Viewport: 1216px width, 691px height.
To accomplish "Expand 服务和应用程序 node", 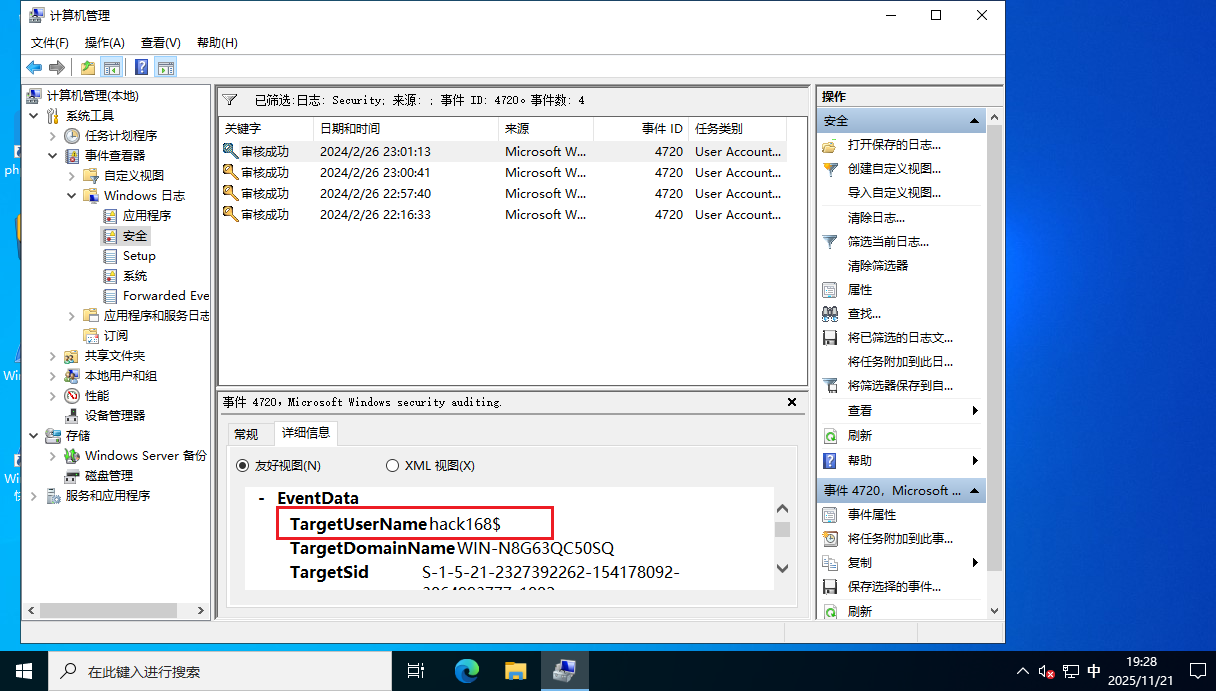I will pyautogui.click(x=34, y=496).
